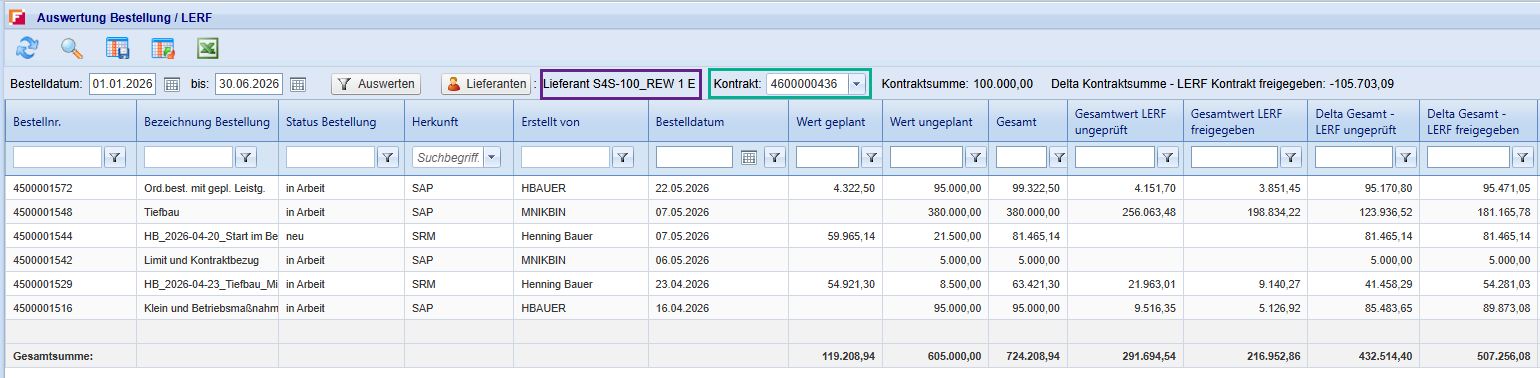This screenshot has height=378, width=1540.
Task: Open calendar icon in Bestelldatum column filter
Action: pyautogui.click(x=749, y=157)
